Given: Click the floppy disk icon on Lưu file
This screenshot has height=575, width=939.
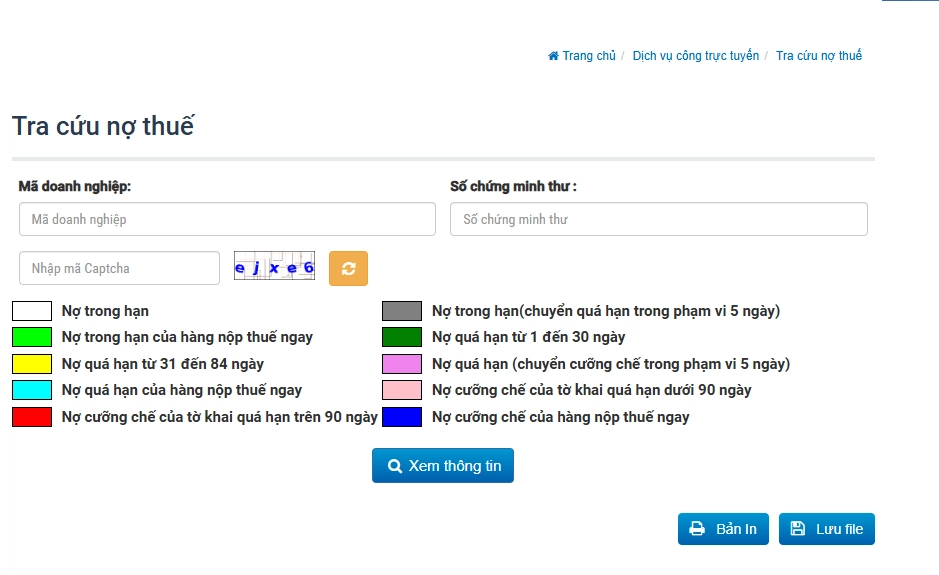Looking at the screenshot, I should 798,529.
